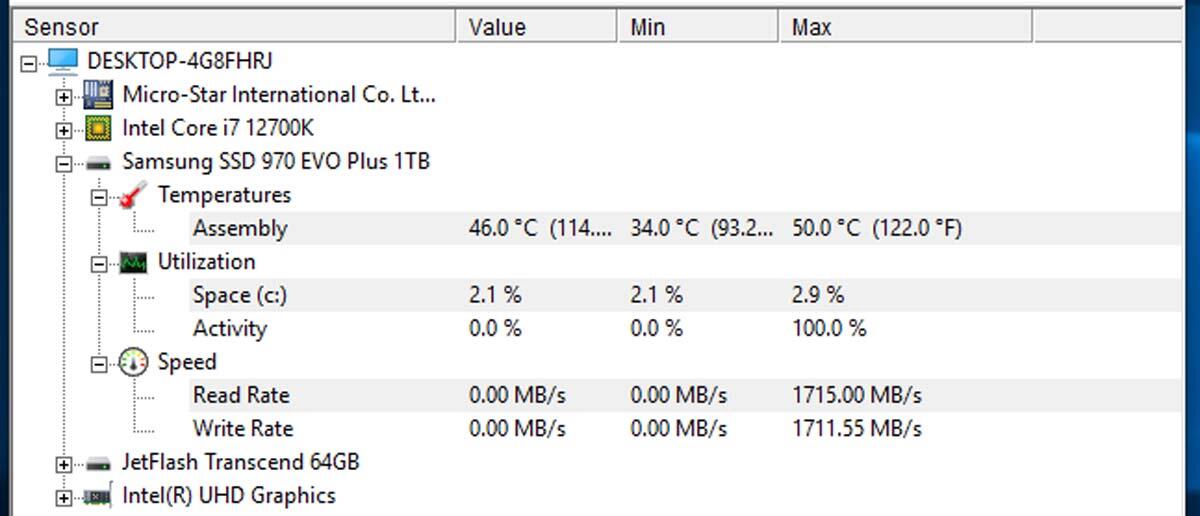
Task: Expand the JetFlash Transcend 64GB node
Action: pyautogui.click(x=64, y=464)
